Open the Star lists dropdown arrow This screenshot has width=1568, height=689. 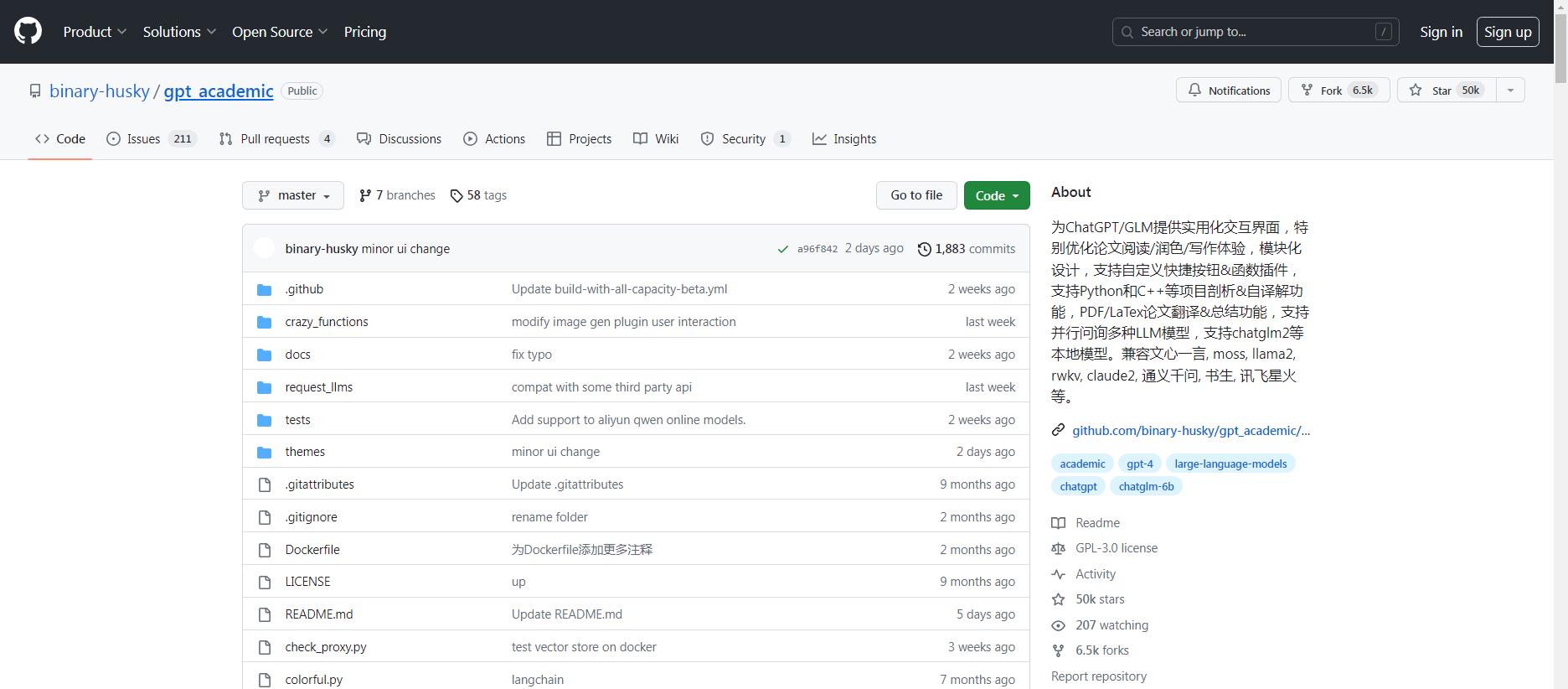click(1510, 91)
